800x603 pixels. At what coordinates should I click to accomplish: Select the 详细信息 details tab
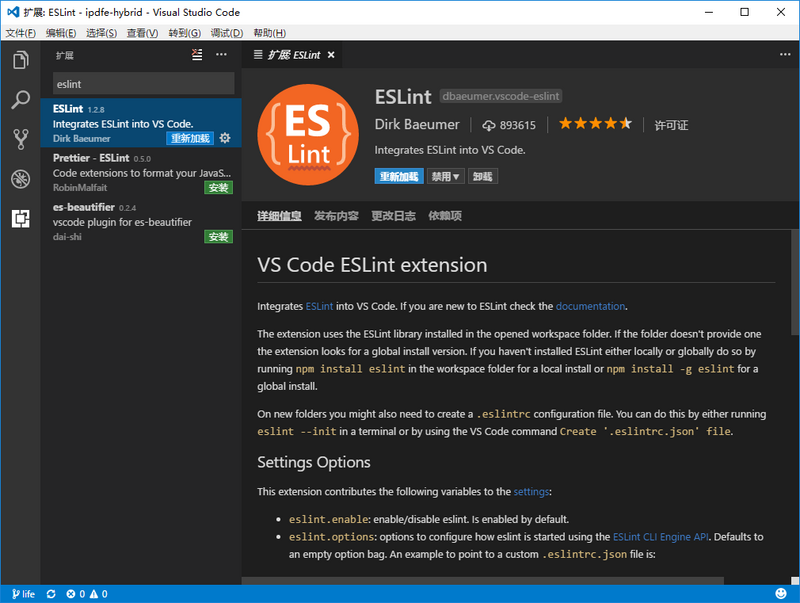[x=279, y=216]
